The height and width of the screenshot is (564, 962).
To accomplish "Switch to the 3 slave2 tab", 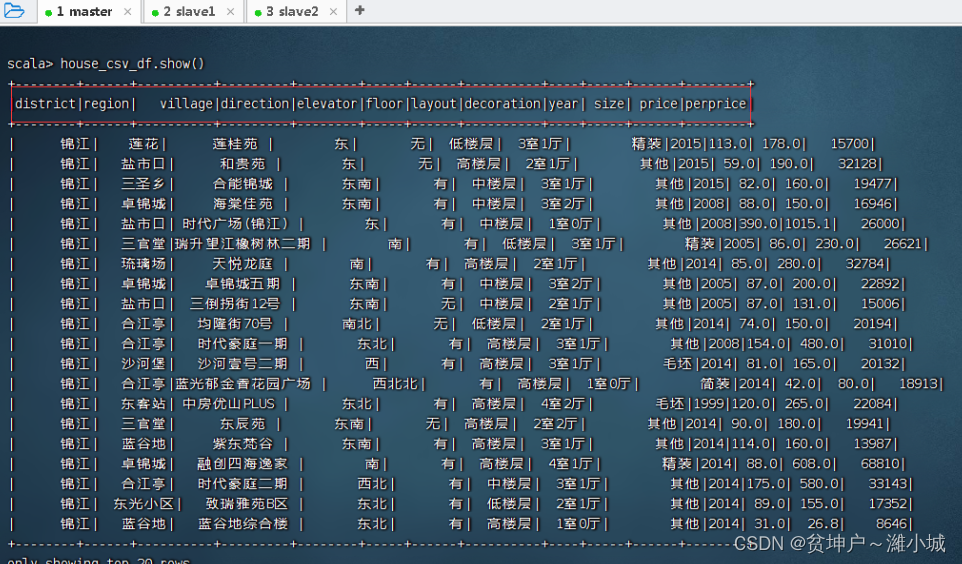I will click(x=292, y=12).
